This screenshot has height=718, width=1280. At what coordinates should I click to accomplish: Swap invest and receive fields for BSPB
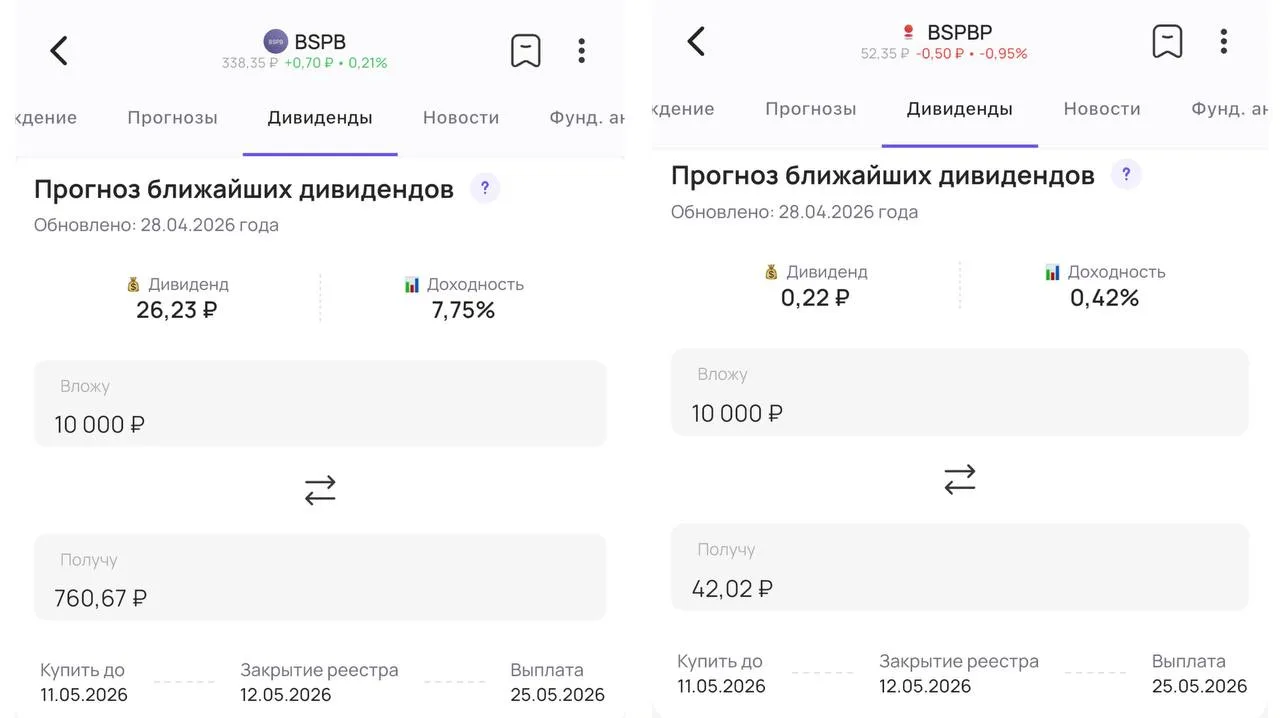coord(320,490)
